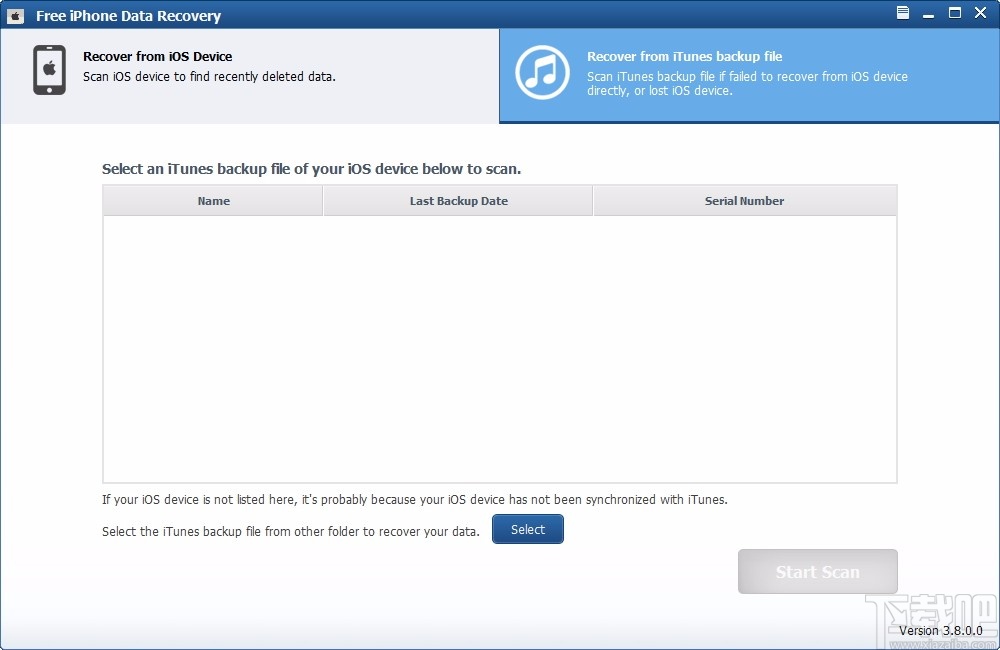This screenshot has height=650, width=1000.
Task: Sort by the Serial Number column
Action: [744, 200]
